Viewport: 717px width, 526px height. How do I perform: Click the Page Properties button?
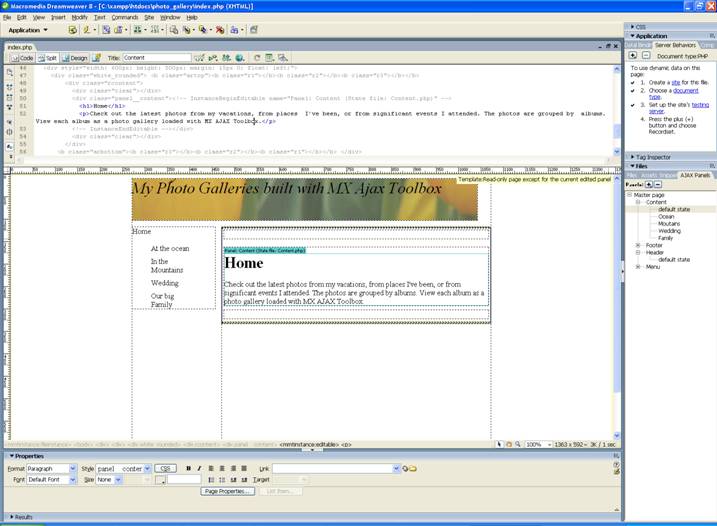(x=226, y=491)
